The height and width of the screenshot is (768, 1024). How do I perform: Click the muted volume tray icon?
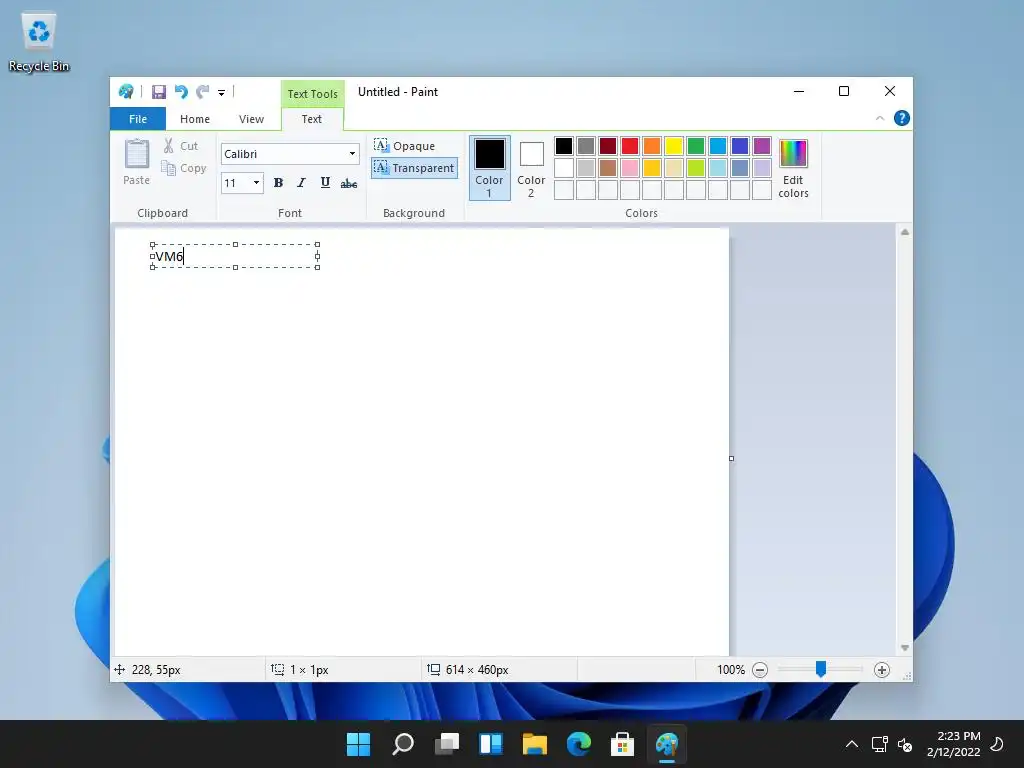[905, 744]
